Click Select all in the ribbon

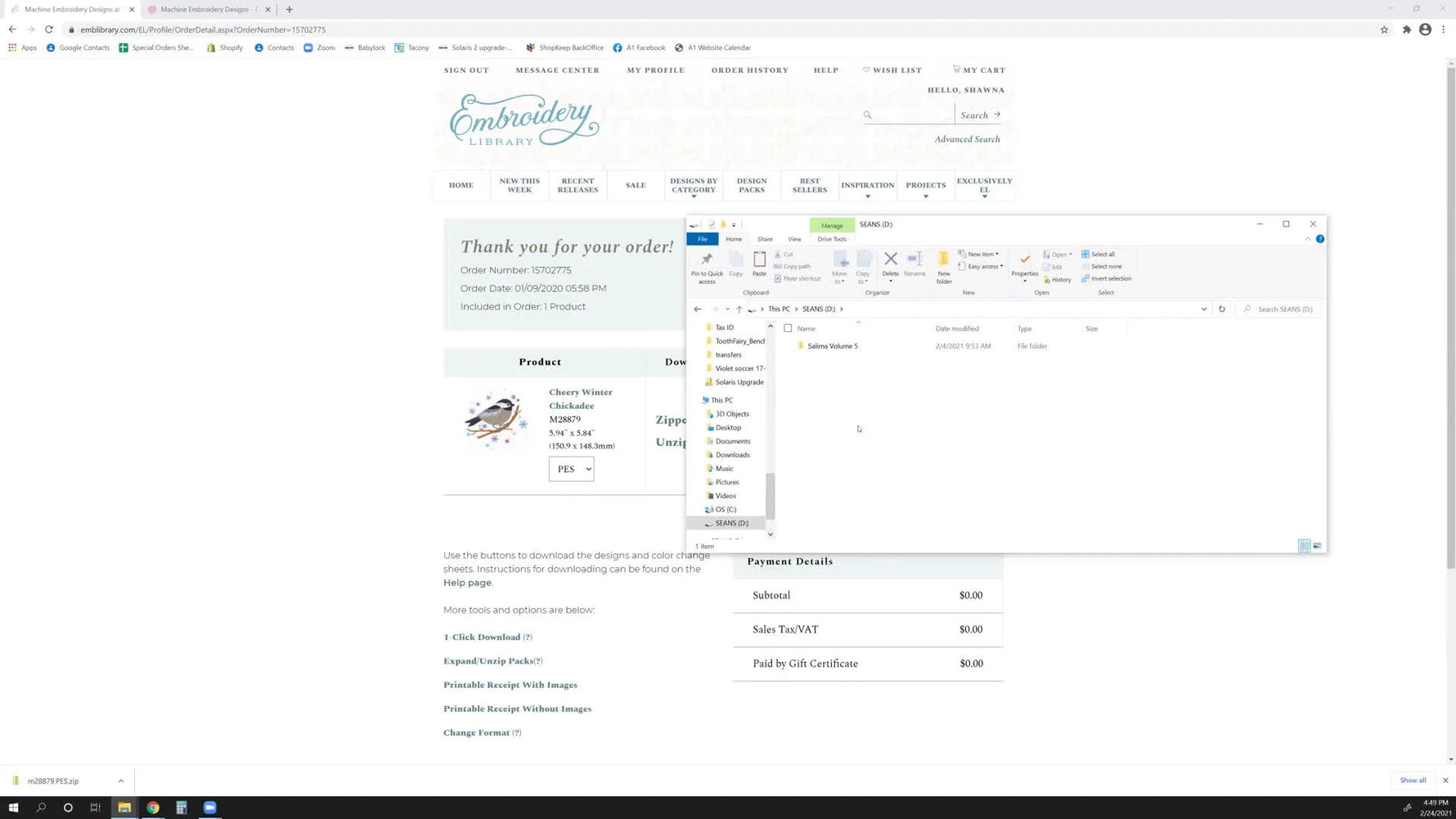[x=1098, y=254]
